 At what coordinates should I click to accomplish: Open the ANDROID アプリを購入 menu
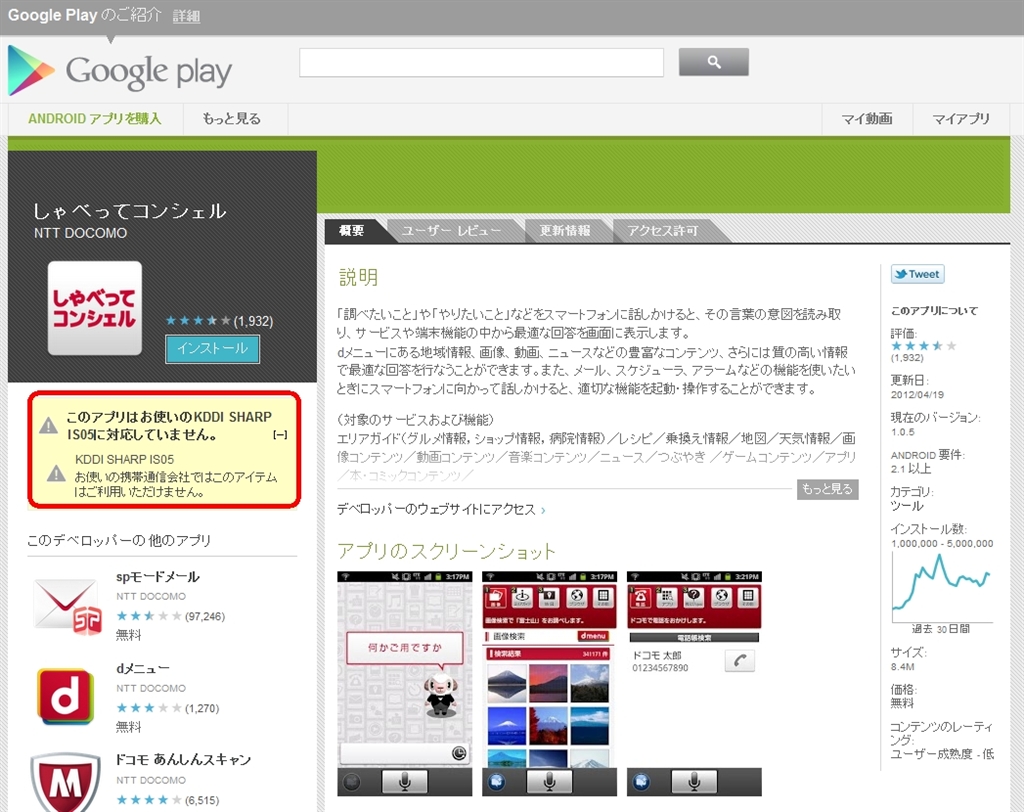point(95,119)
